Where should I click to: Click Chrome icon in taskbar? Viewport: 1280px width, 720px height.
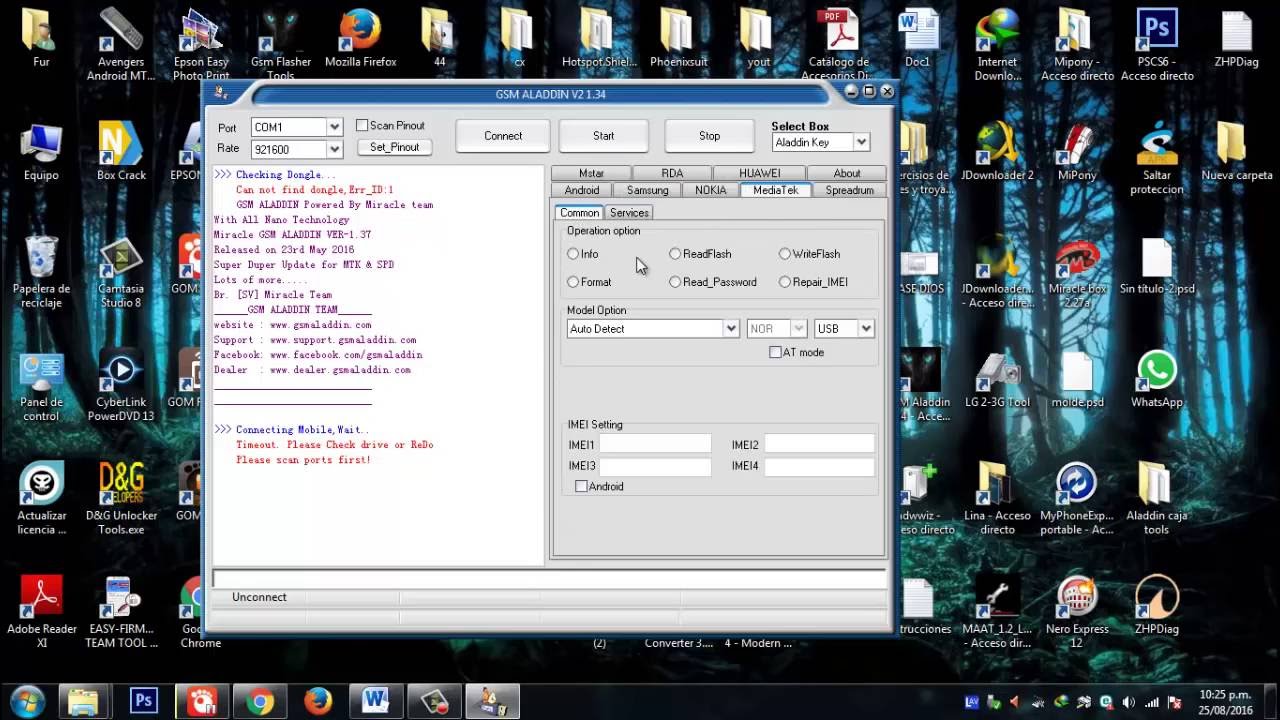[x=260, y=701]
